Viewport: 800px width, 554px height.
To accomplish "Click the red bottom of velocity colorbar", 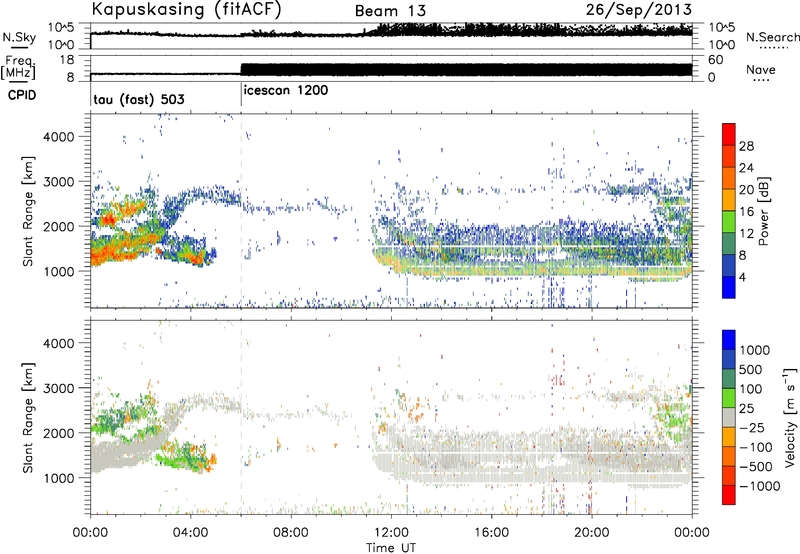I will [x=729, y=495].
